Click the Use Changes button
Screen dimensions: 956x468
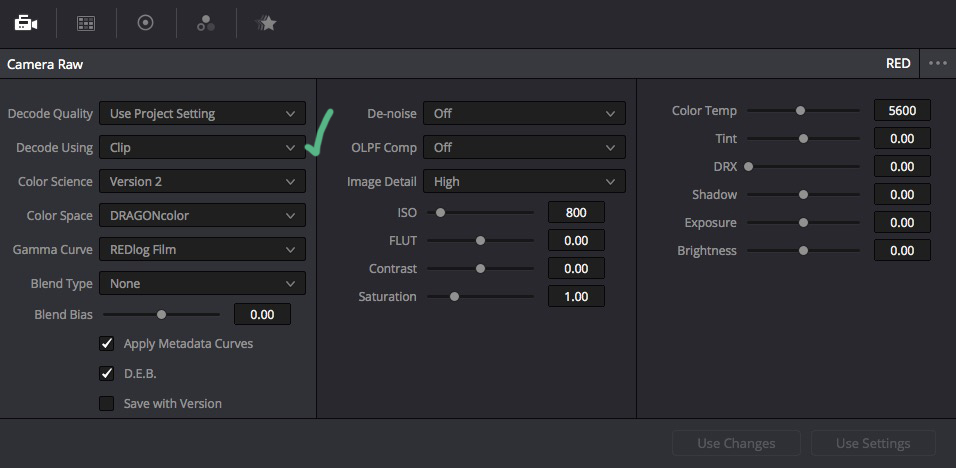pyautogui.click(x=736, y=443)
